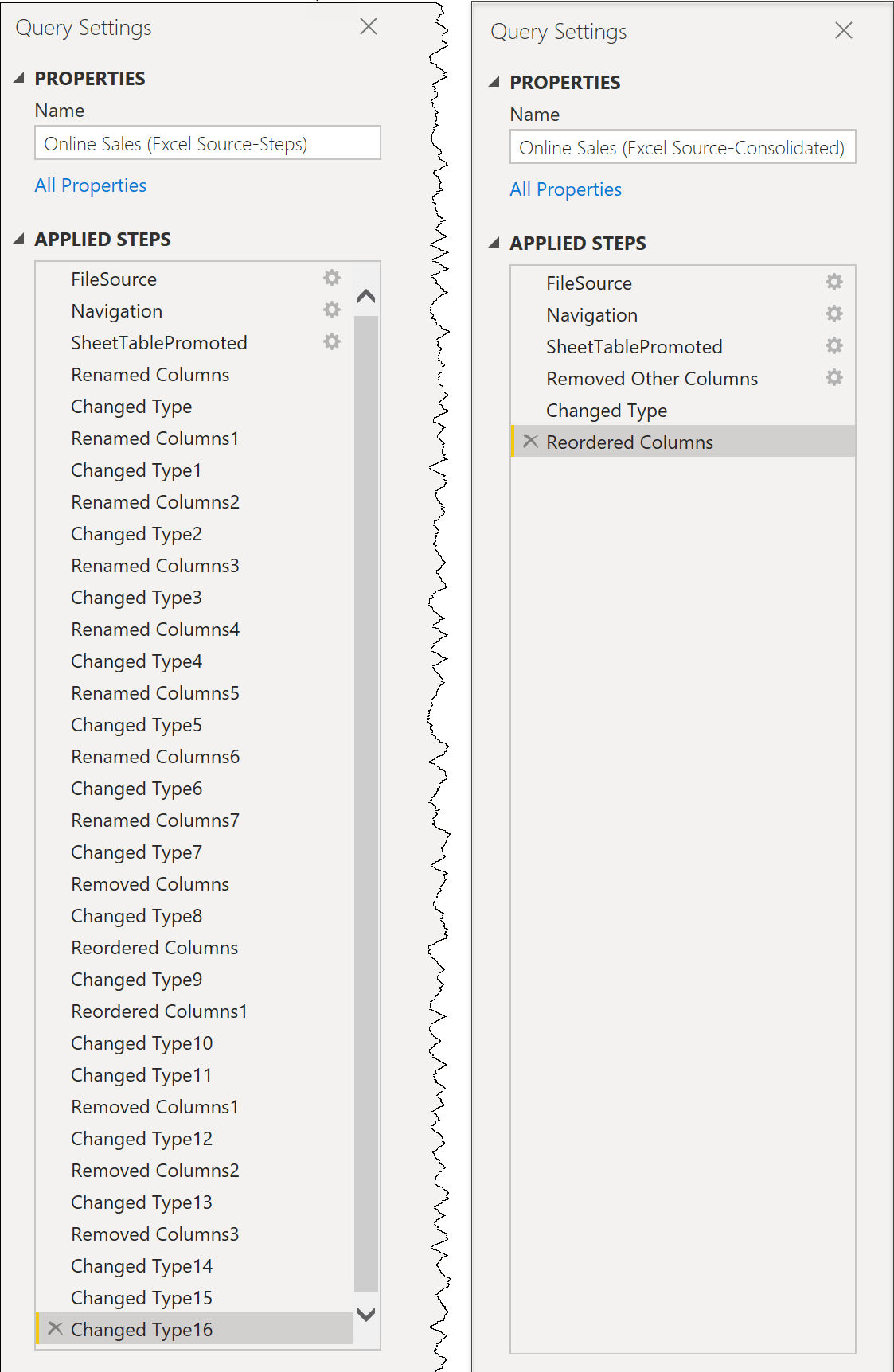The height and width of the screenshot is (1372, 894).
Task: Select the 'Renamed Columns6' step
Action: coord(193,757)
